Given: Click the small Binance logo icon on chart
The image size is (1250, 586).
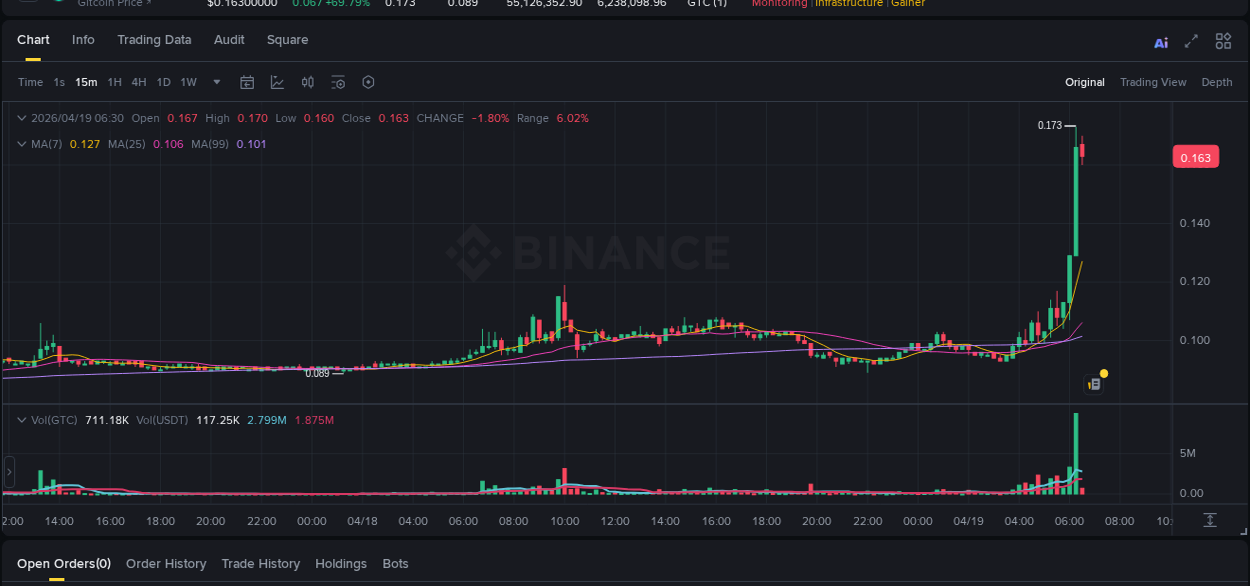Looking at the screenshot, I should tap(1092, 383).
